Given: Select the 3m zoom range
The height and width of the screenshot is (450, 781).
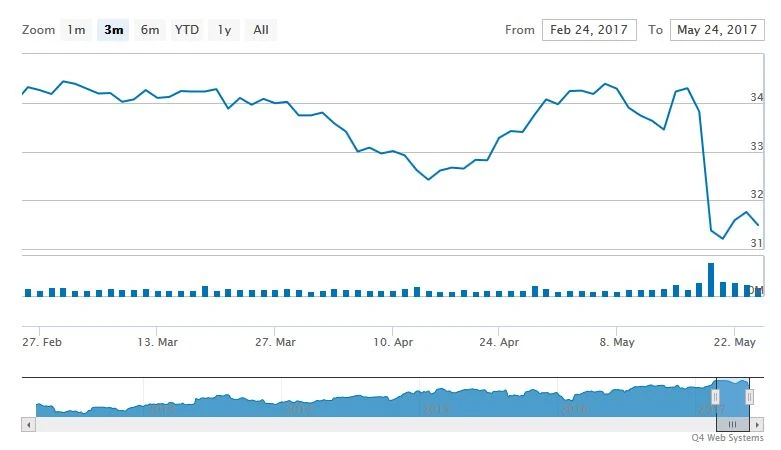Looking at the screenshot, I should (113, 30).
